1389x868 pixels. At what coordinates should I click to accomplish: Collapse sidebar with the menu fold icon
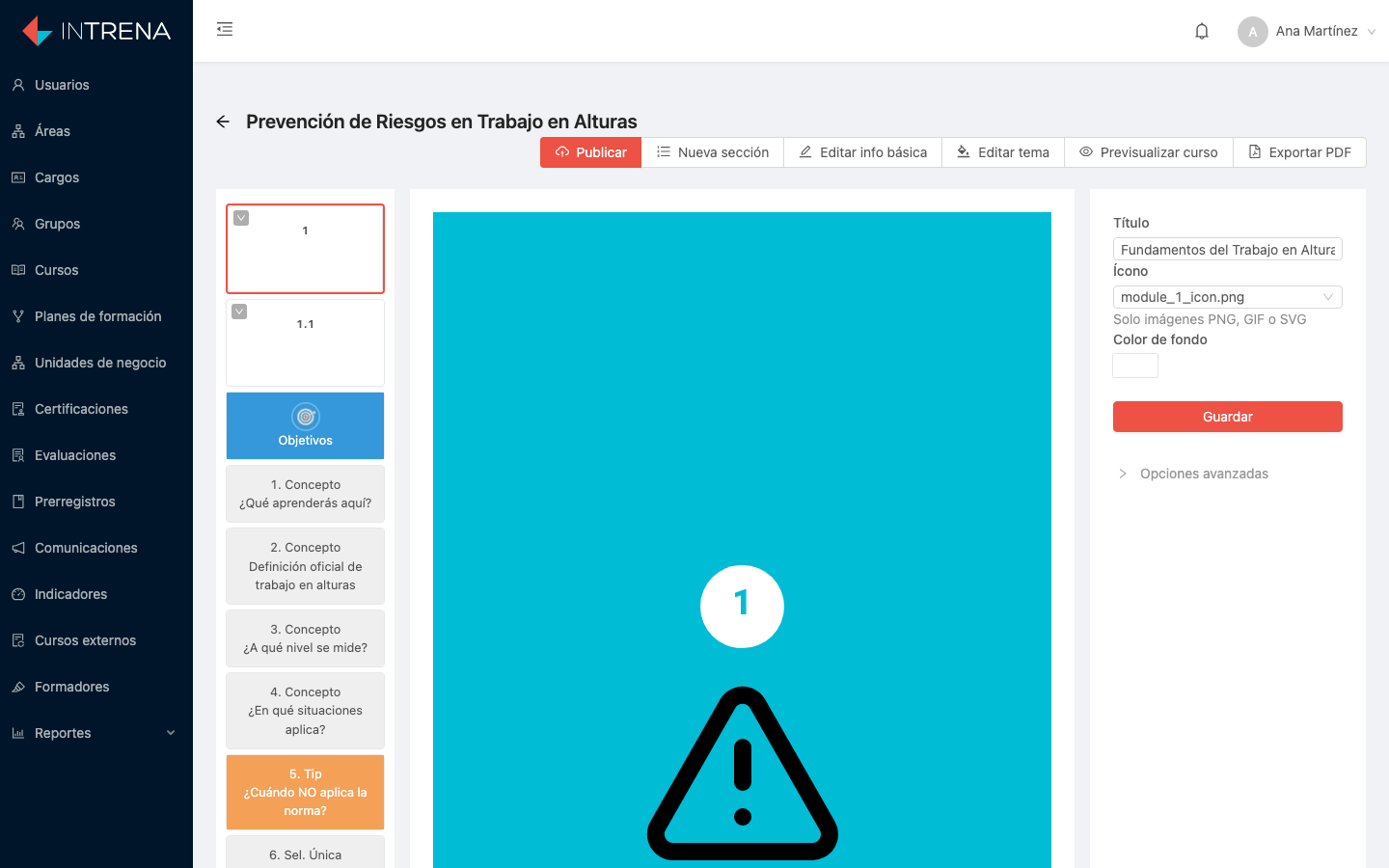coord(225,29)
